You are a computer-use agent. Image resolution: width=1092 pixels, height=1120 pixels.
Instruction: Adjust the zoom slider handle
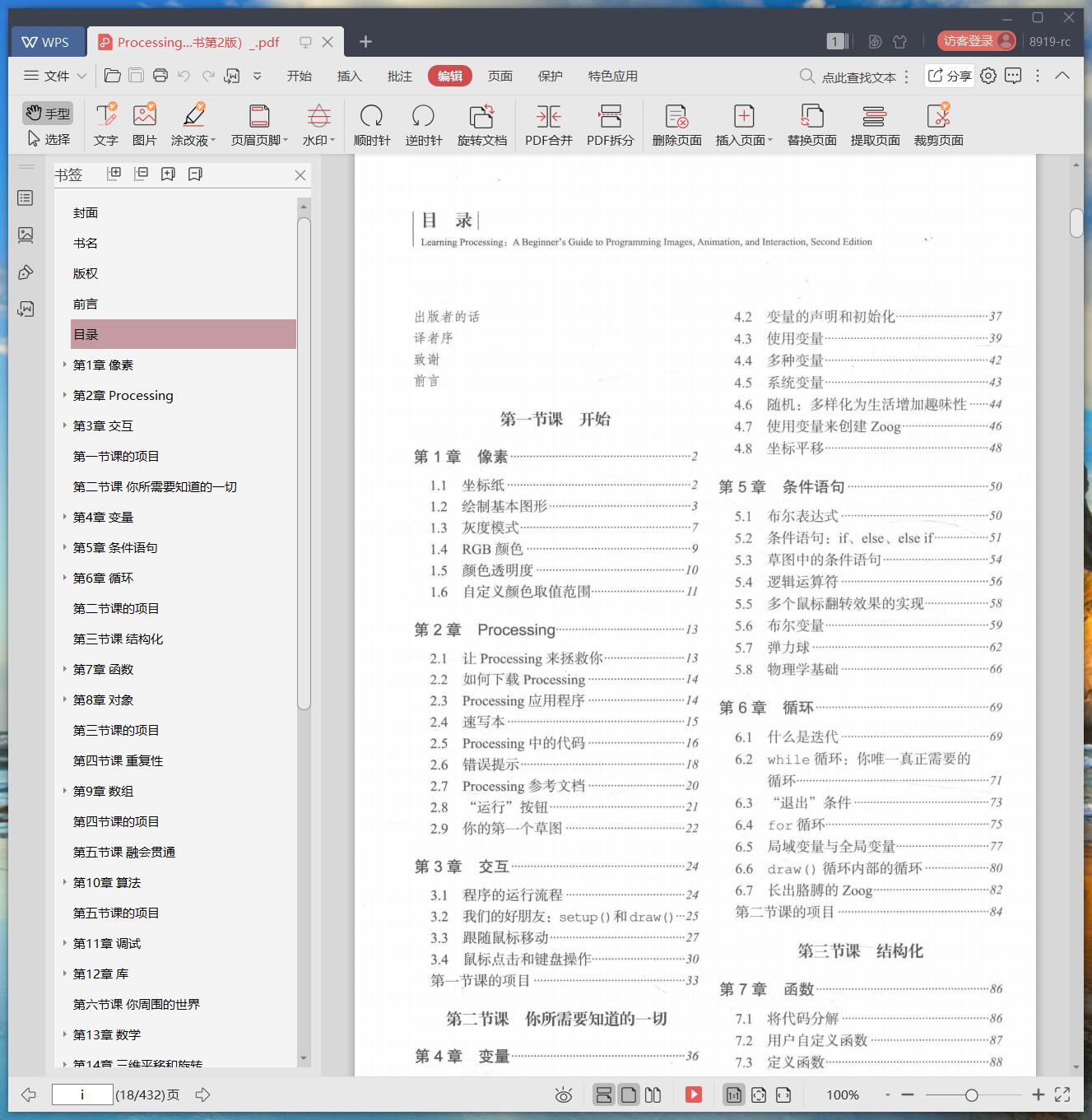click(x=972, y=1095)
